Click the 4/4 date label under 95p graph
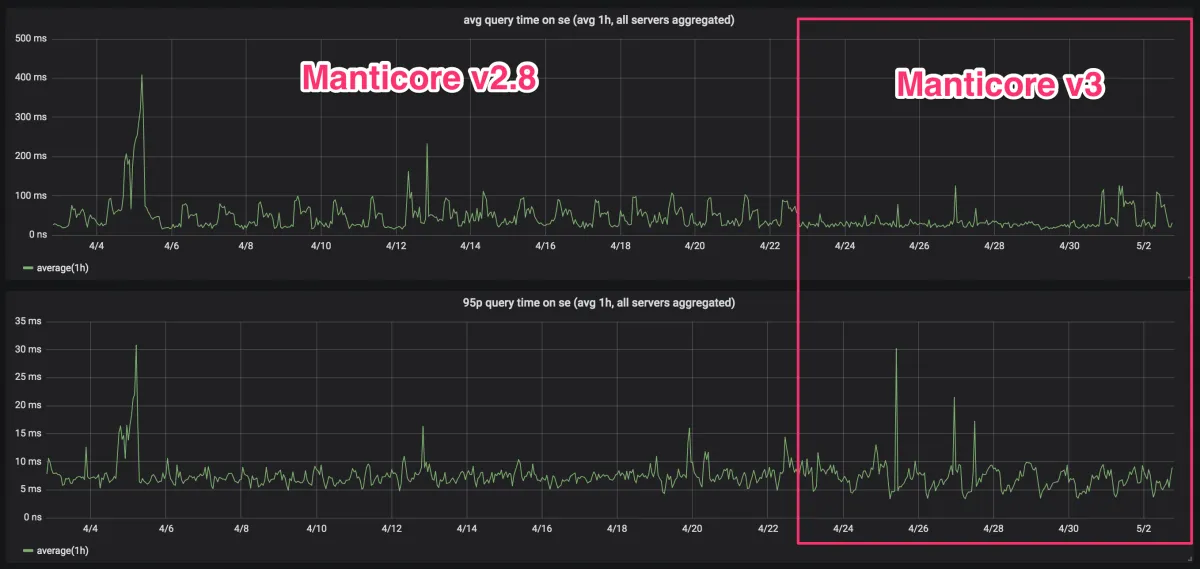This screenshot has height=569, width=1200. pyautogui.click(x=90, y=528)
